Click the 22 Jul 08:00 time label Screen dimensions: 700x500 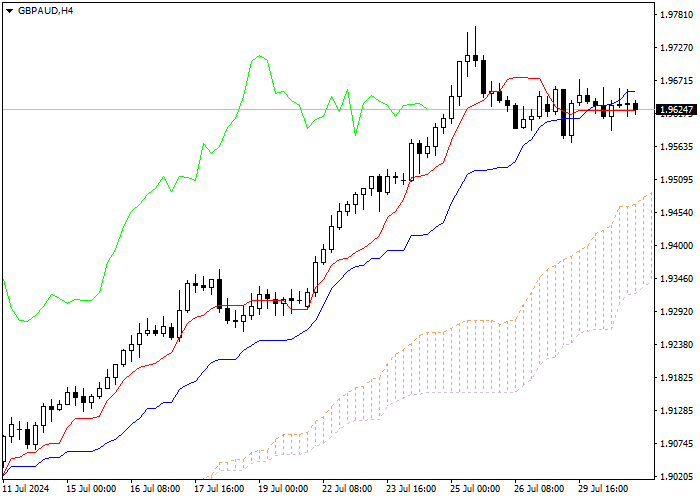point(347,489)
